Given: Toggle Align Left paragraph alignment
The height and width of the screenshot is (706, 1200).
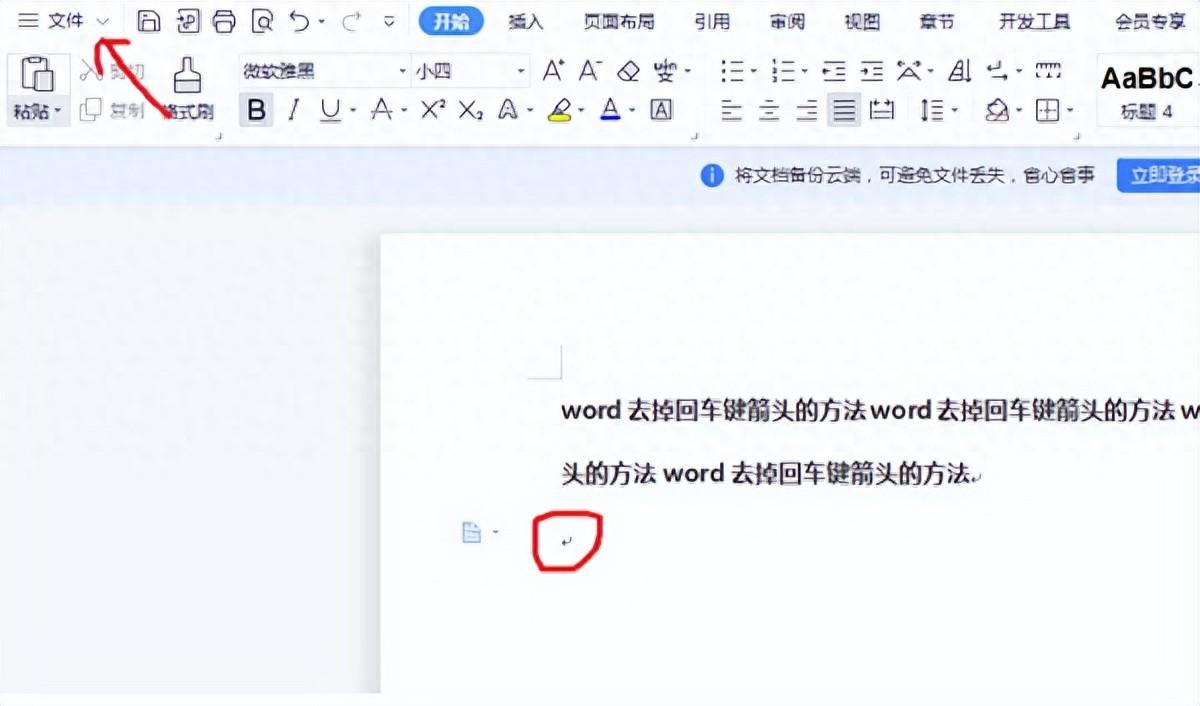Looking at the screenshot, I should [732, 110].
